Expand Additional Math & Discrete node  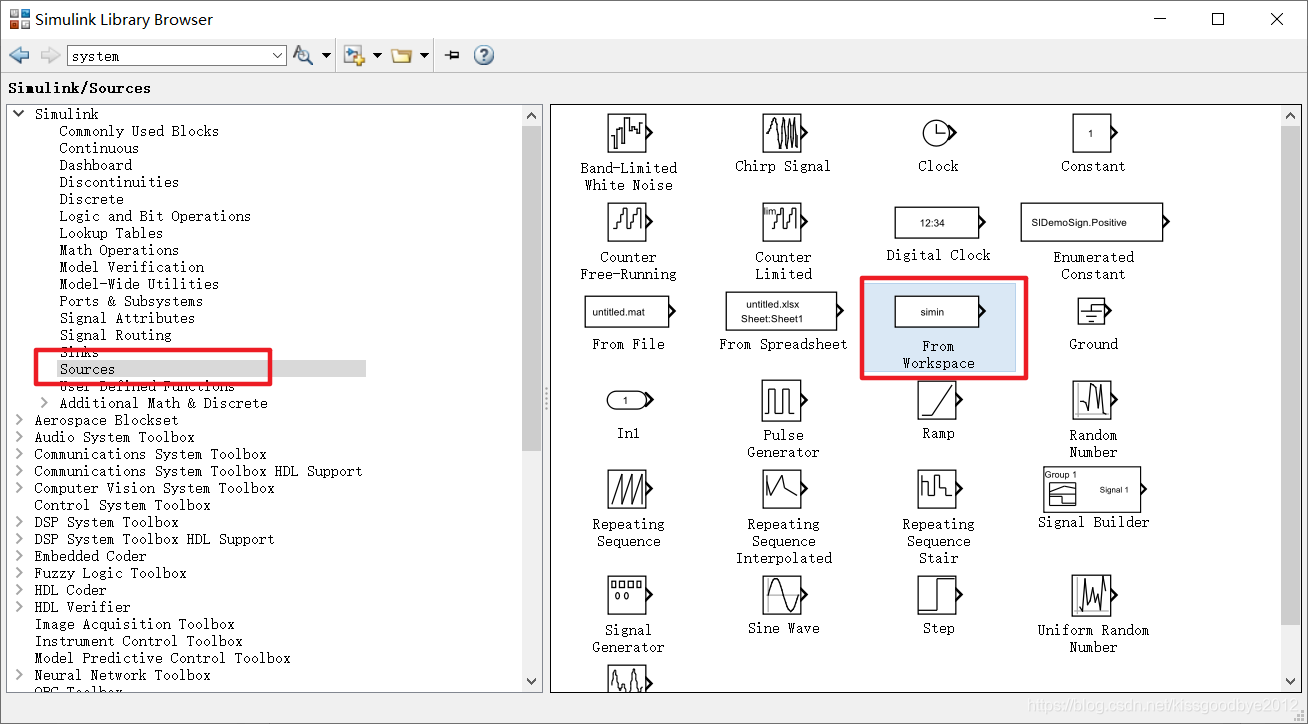(44, 403)
